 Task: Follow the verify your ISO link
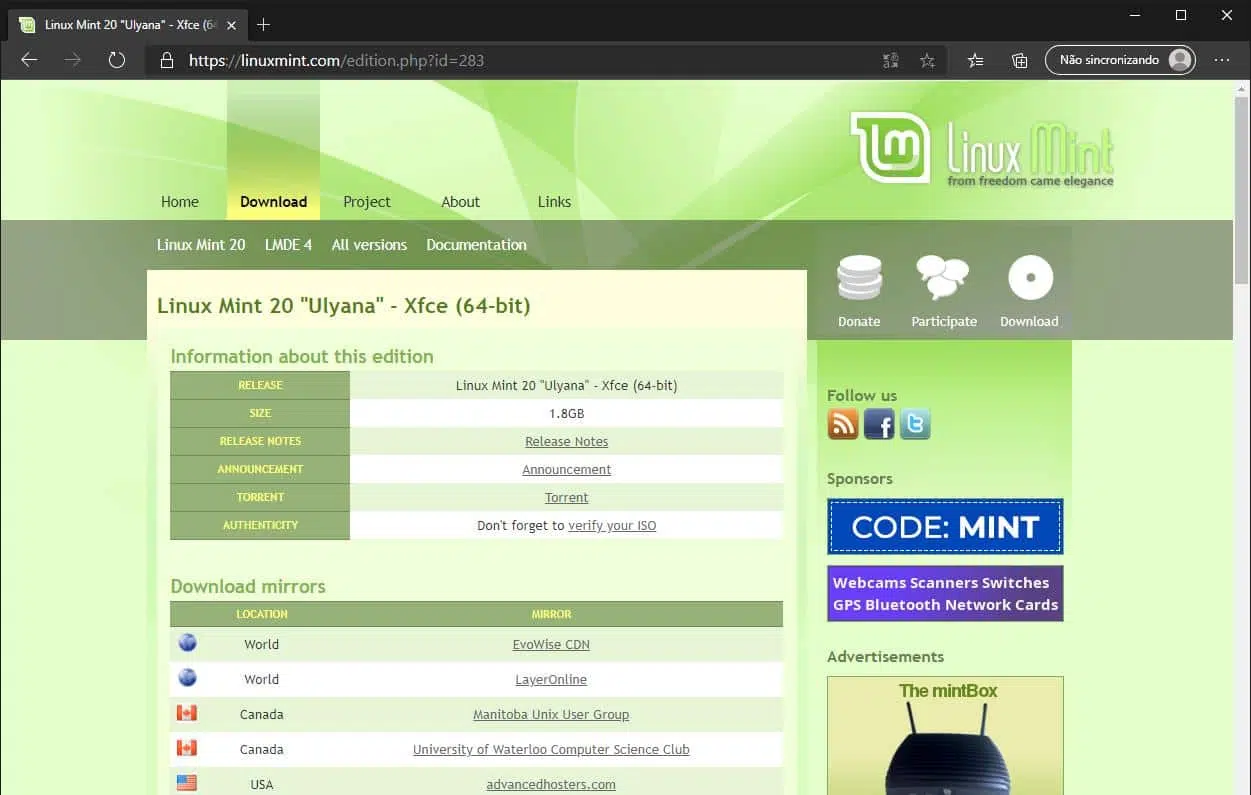pos(612,525)
